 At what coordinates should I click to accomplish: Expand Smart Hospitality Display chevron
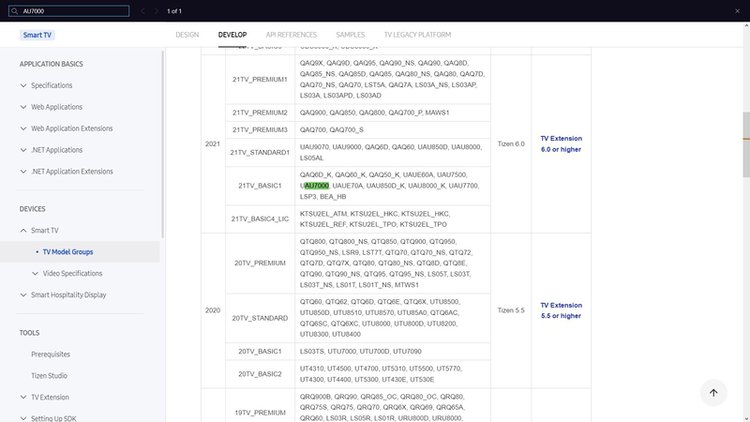tap(23, 295)
